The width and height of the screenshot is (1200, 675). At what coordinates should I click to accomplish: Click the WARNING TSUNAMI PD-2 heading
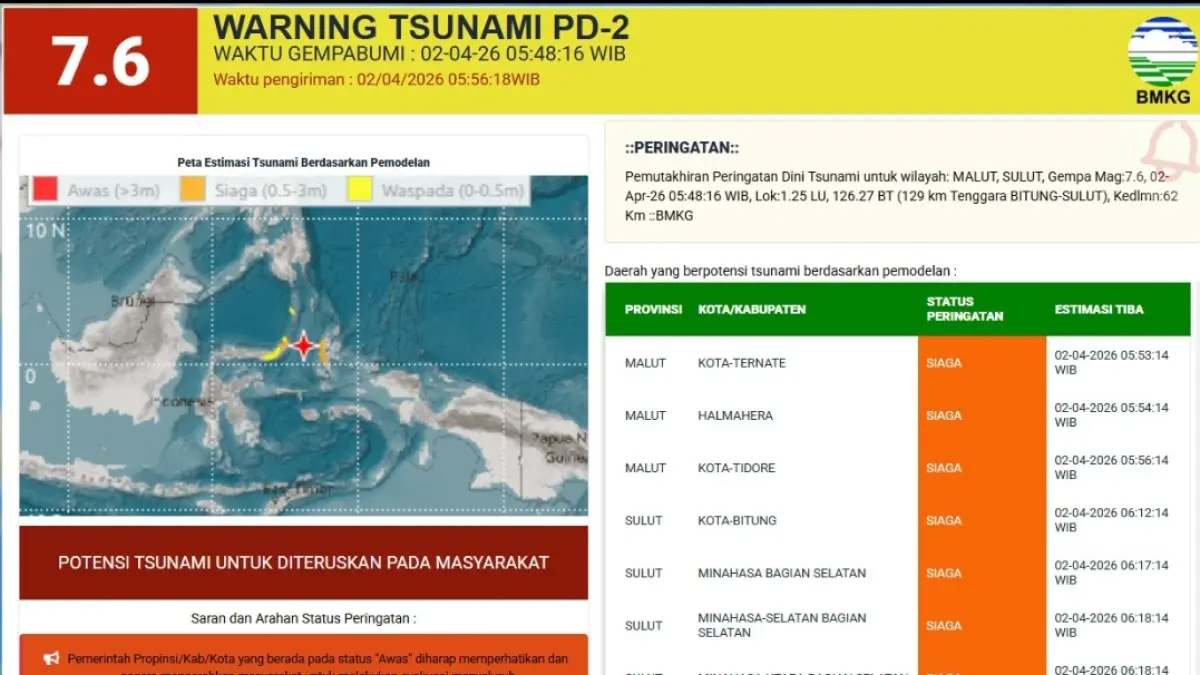[421, 26]
